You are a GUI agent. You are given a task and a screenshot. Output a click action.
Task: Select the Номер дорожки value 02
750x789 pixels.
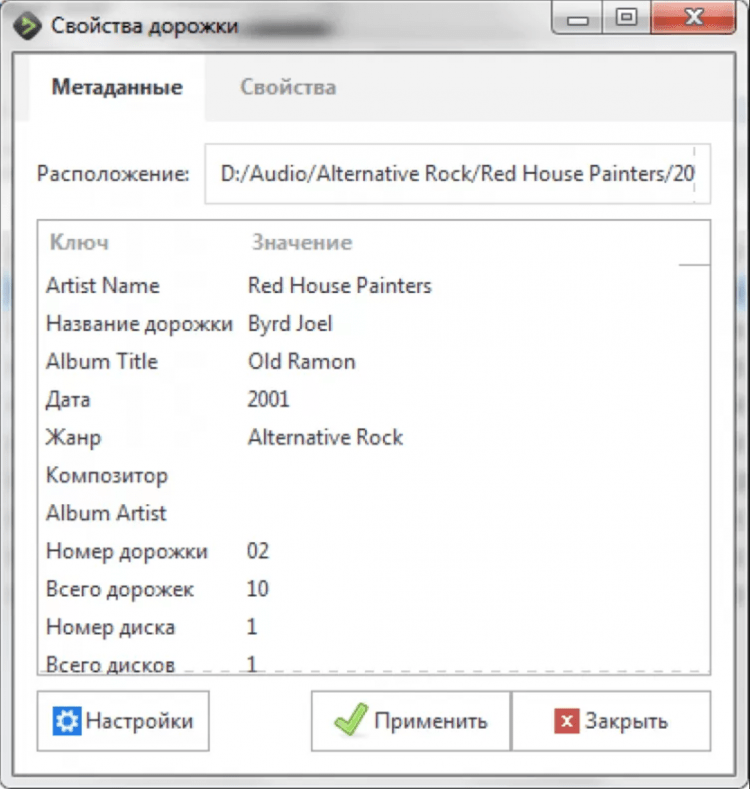coord(258,551)
